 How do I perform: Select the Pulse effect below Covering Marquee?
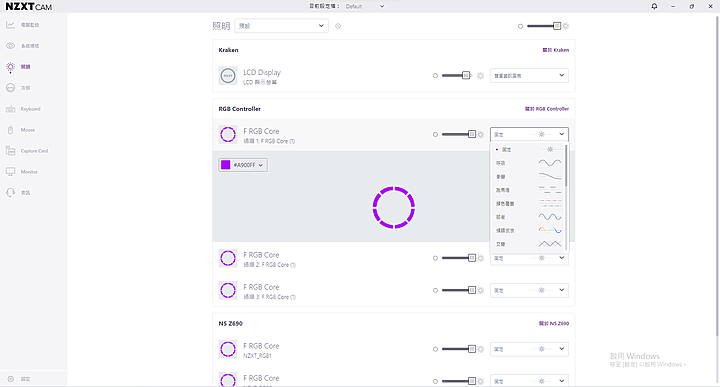(x=528, y=217)
